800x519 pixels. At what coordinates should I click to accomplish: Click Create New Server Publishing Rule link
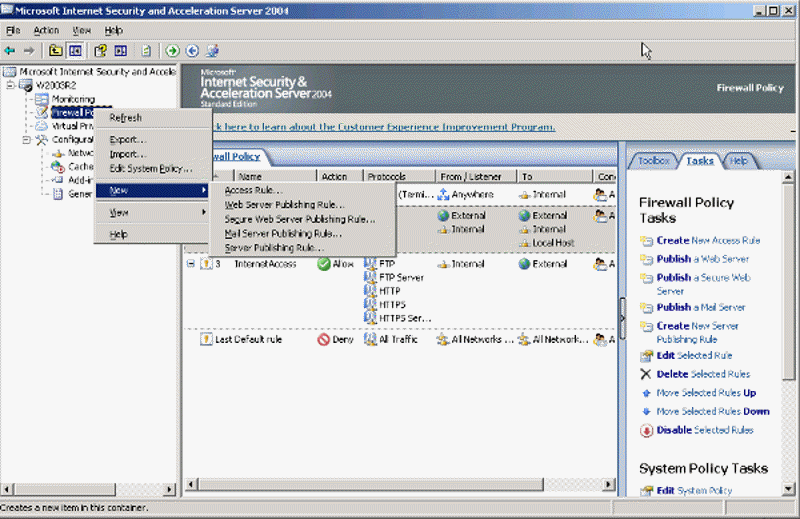coord(697,332)
